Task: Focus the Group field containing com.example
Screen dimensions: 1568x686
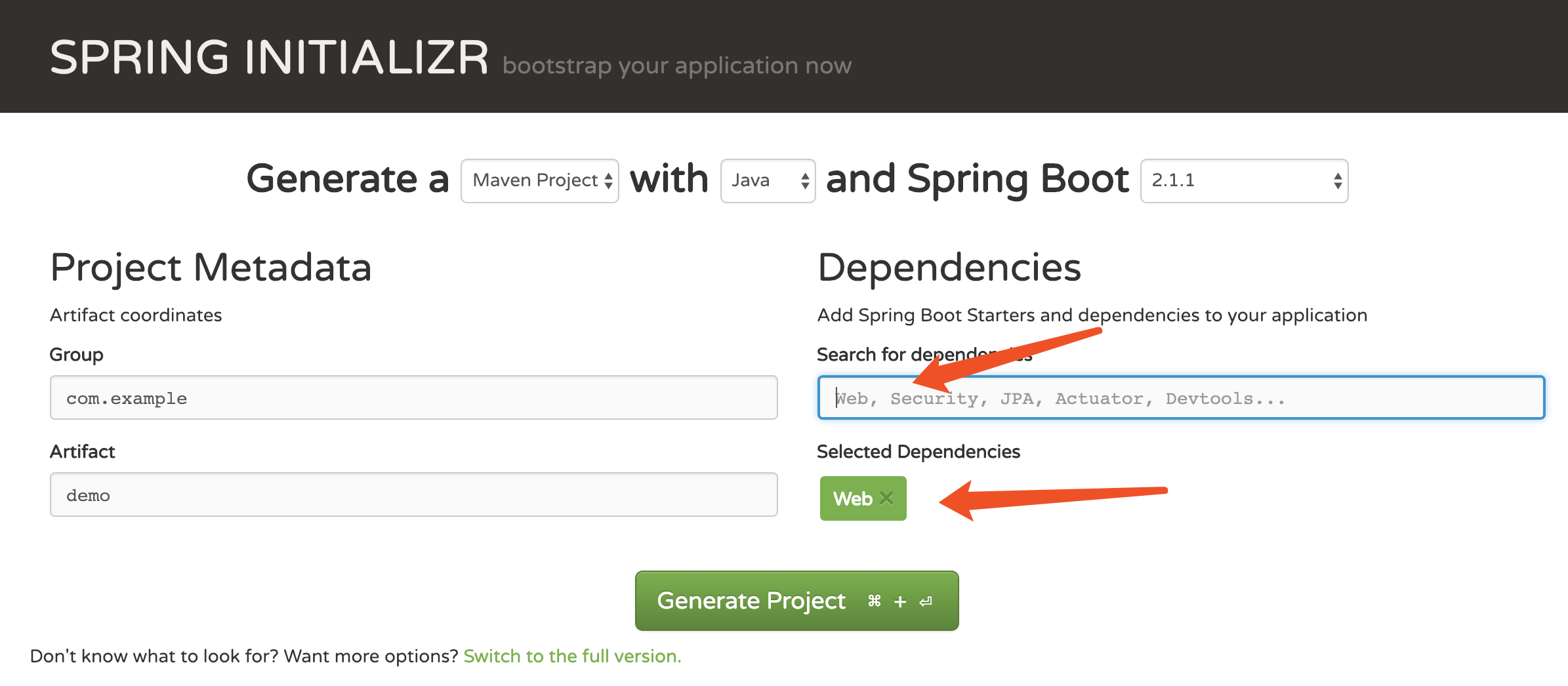Action: 414,397
